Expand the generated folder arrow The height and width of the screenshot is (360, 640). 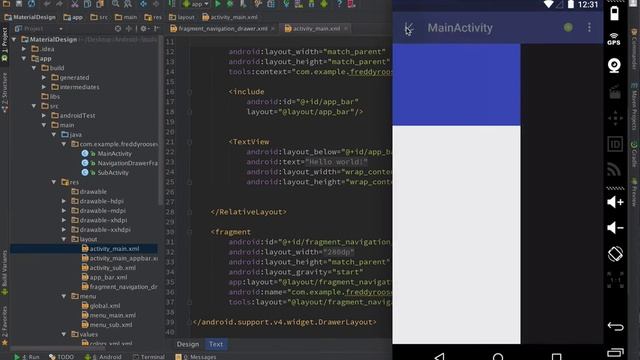pos(44,78)
